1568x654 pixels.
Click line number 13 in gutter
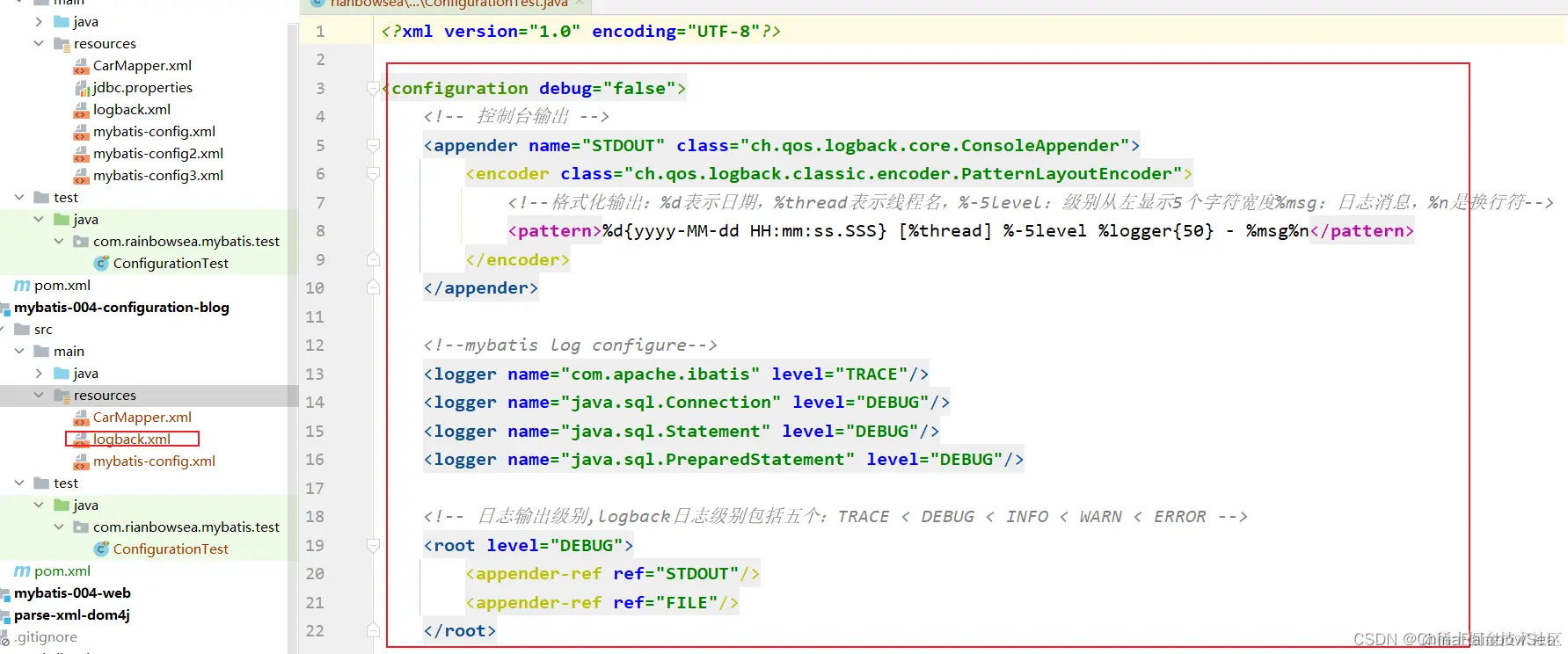[315, 374]
